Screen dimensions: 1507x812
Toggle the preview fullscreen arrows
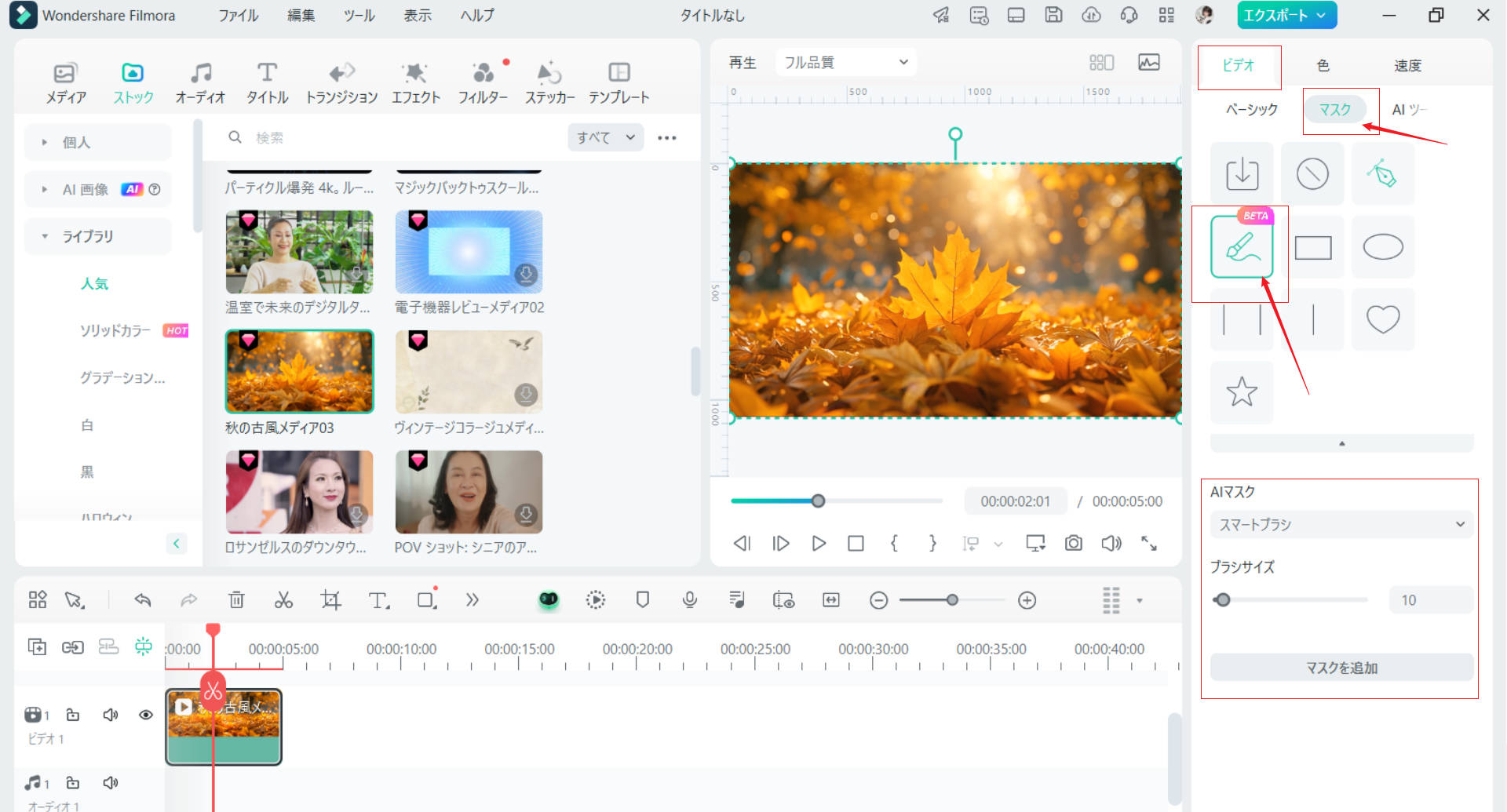tap(1149, 543)
